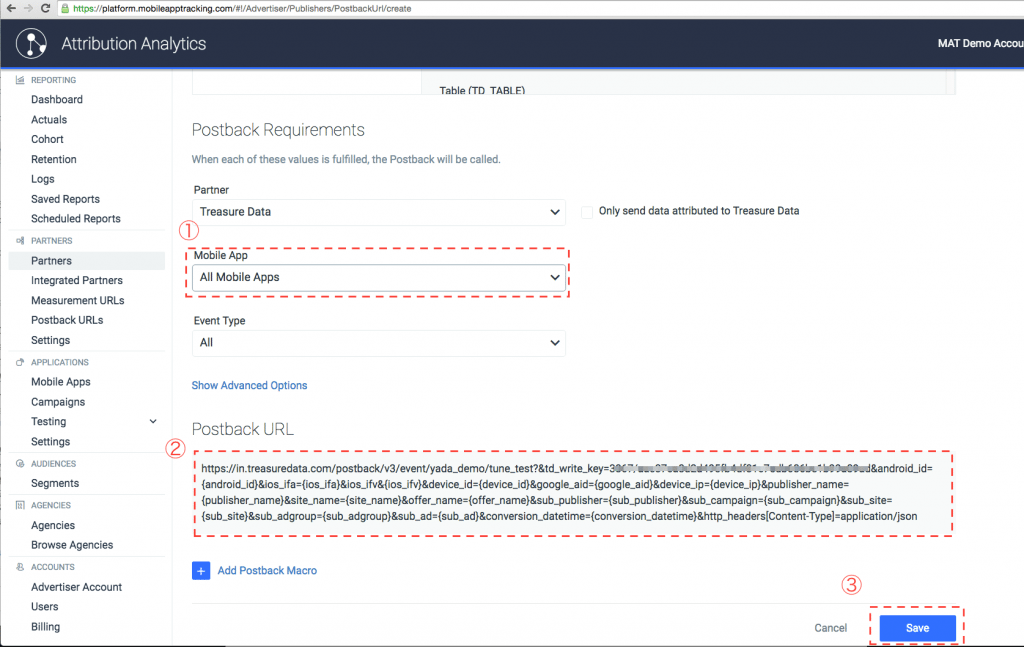The image size is (1024, 647).
Task: Open Retention report
Action: 54,159
